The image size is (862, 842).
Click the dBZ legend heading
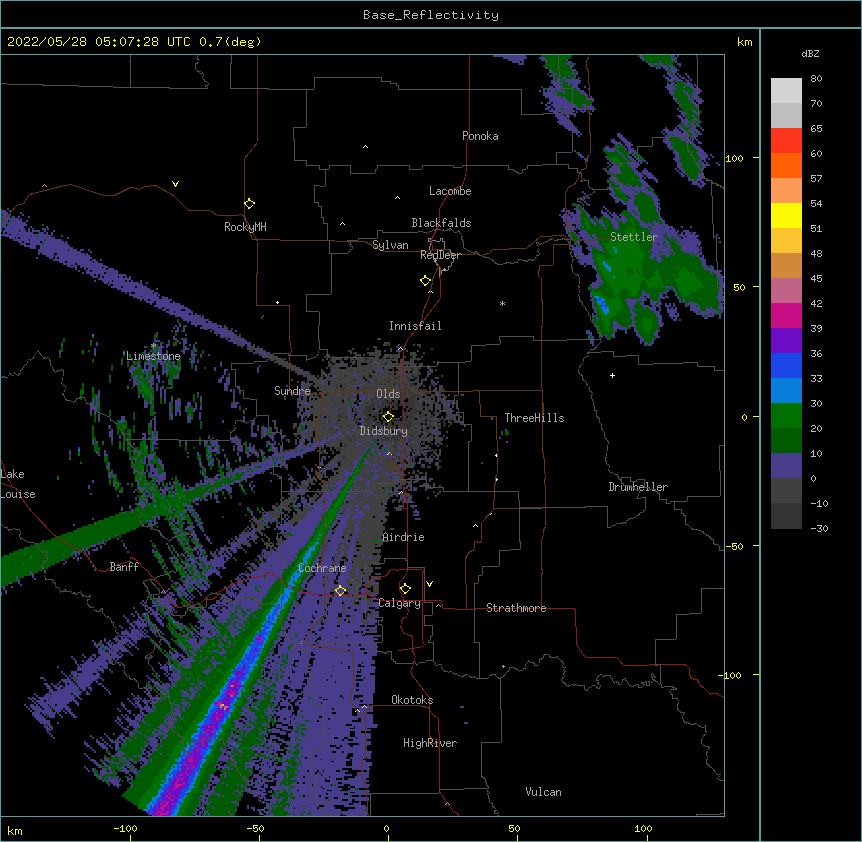(x=810, y=54)
